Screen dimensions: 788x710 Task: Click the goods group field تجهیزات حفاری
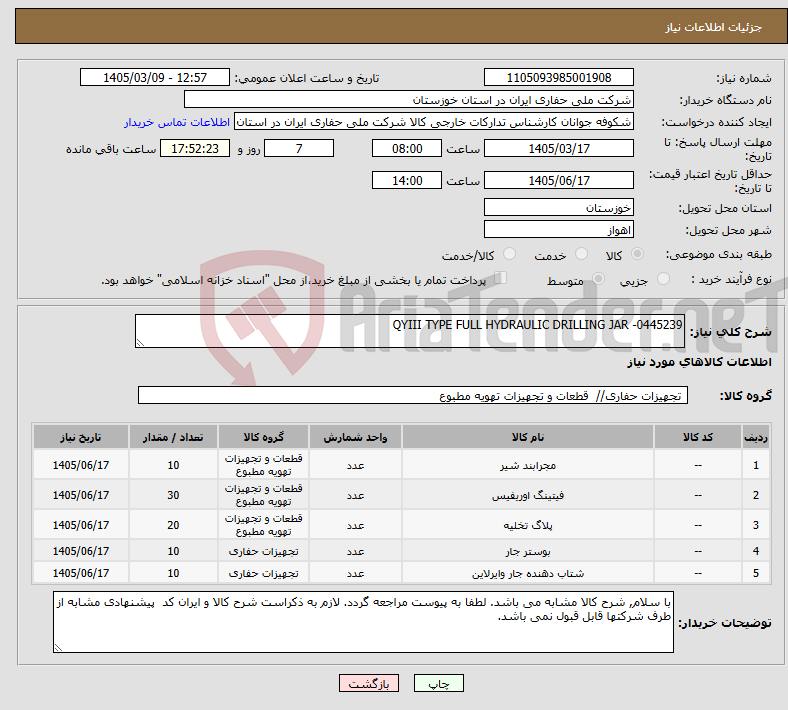click(x=413, y=395)
